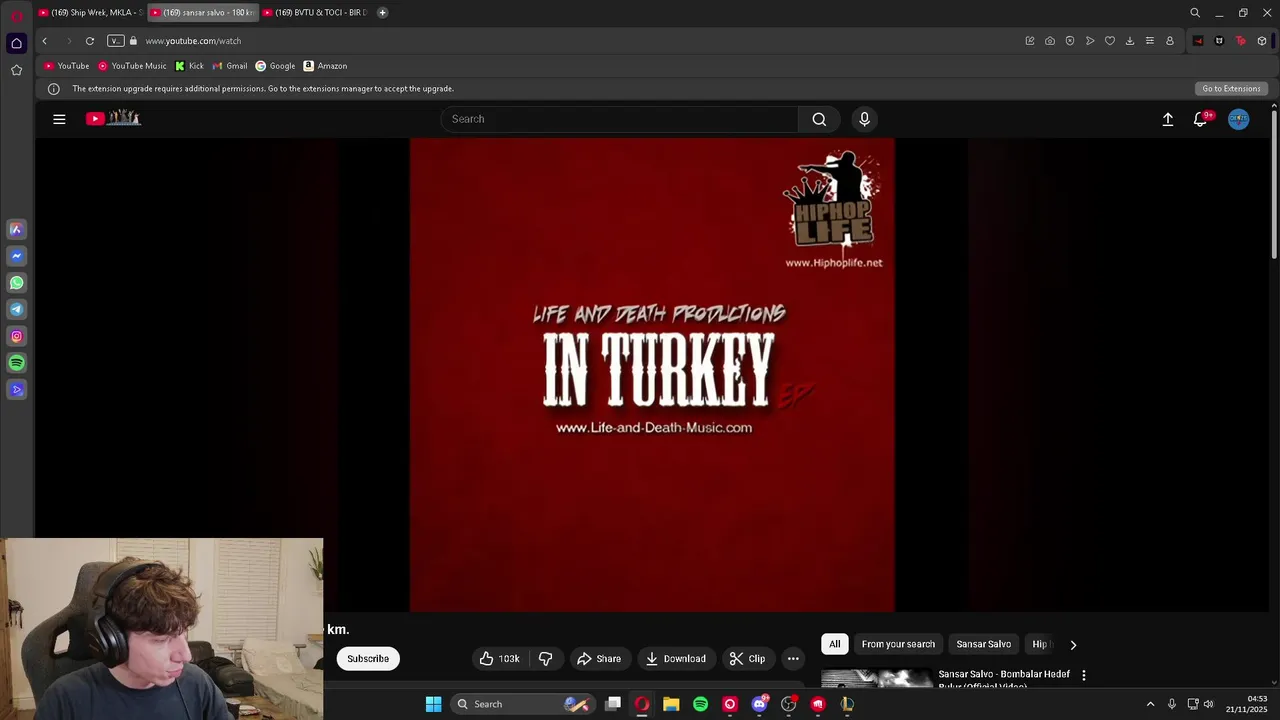Click the tab search magnifier icon

[x=1195, y=13]
